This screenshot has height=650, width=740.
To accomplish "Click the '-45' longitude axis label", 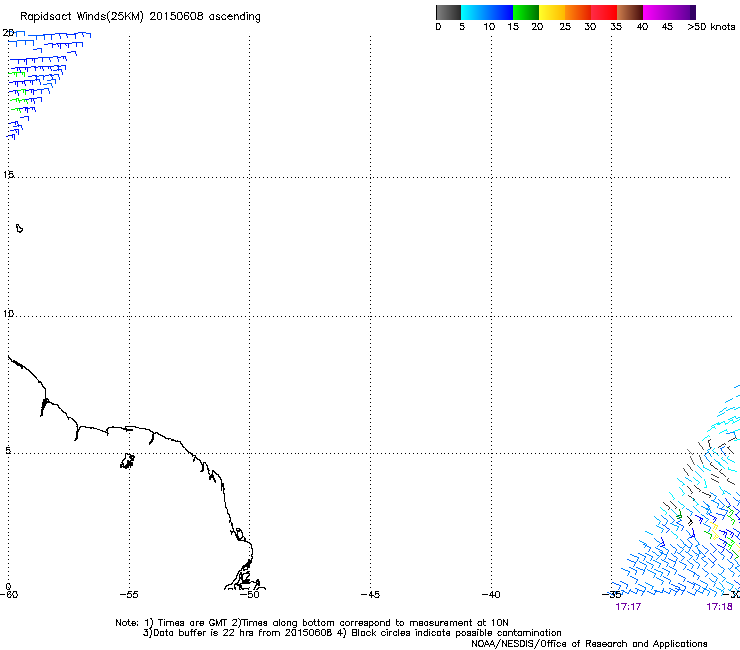I will [370, 594].
